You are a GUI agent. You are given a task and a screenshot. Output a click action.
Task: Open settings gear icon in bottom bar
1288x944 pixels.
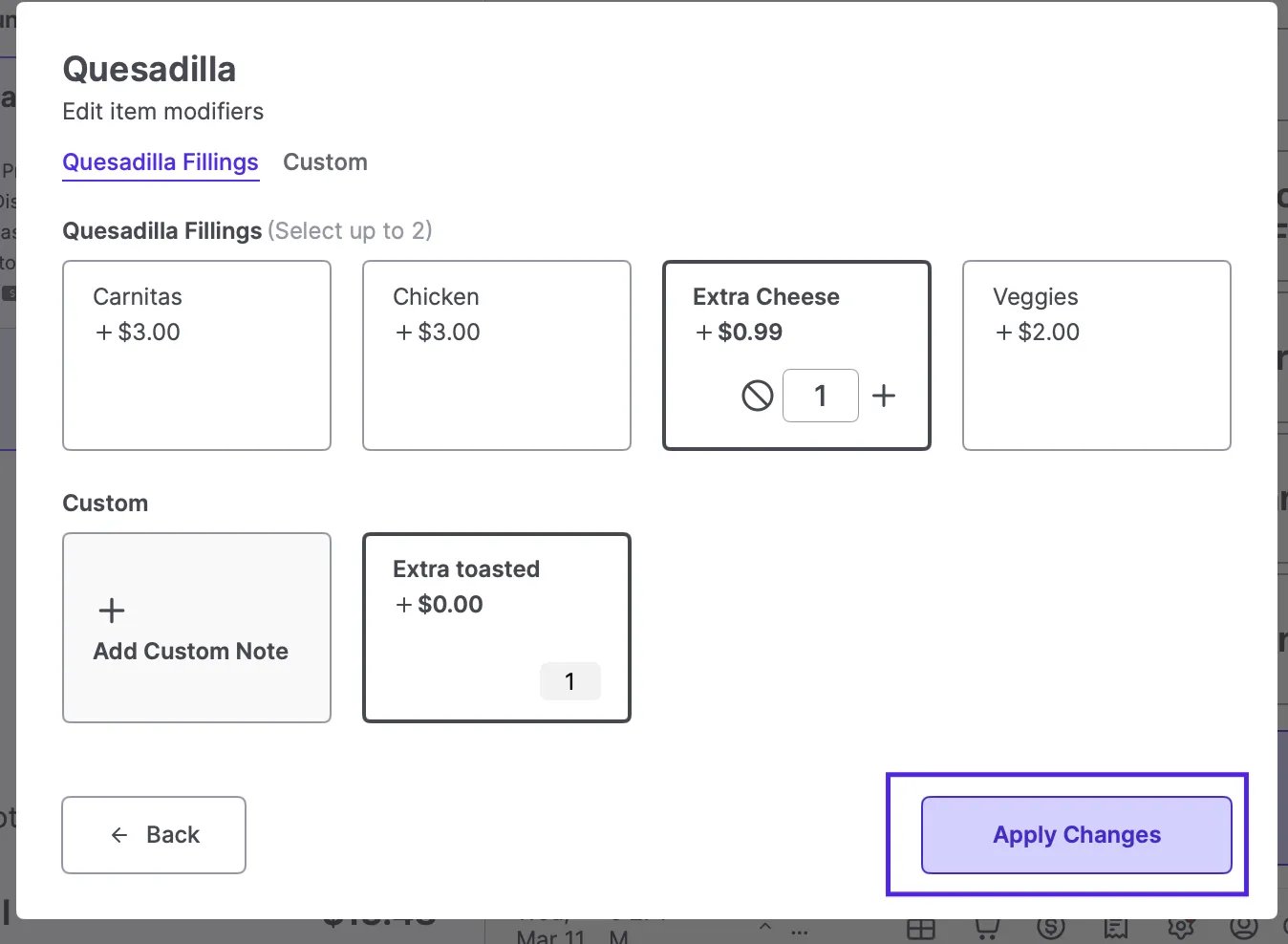(1181, 929)
